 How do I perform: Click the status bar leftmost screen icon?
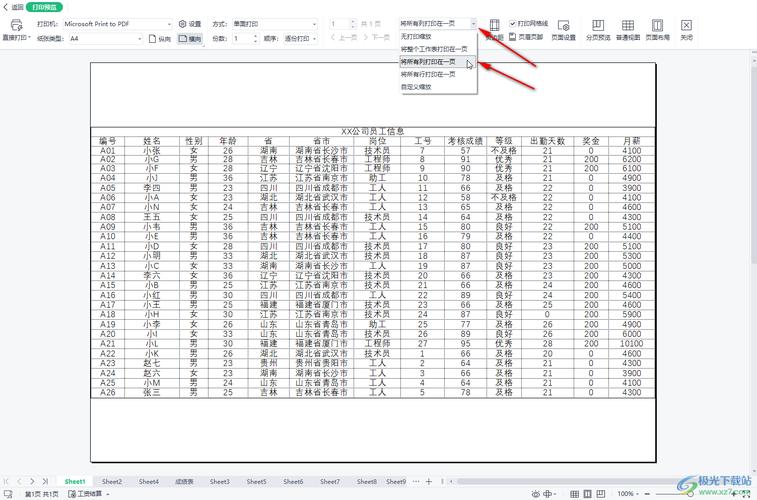8,494
